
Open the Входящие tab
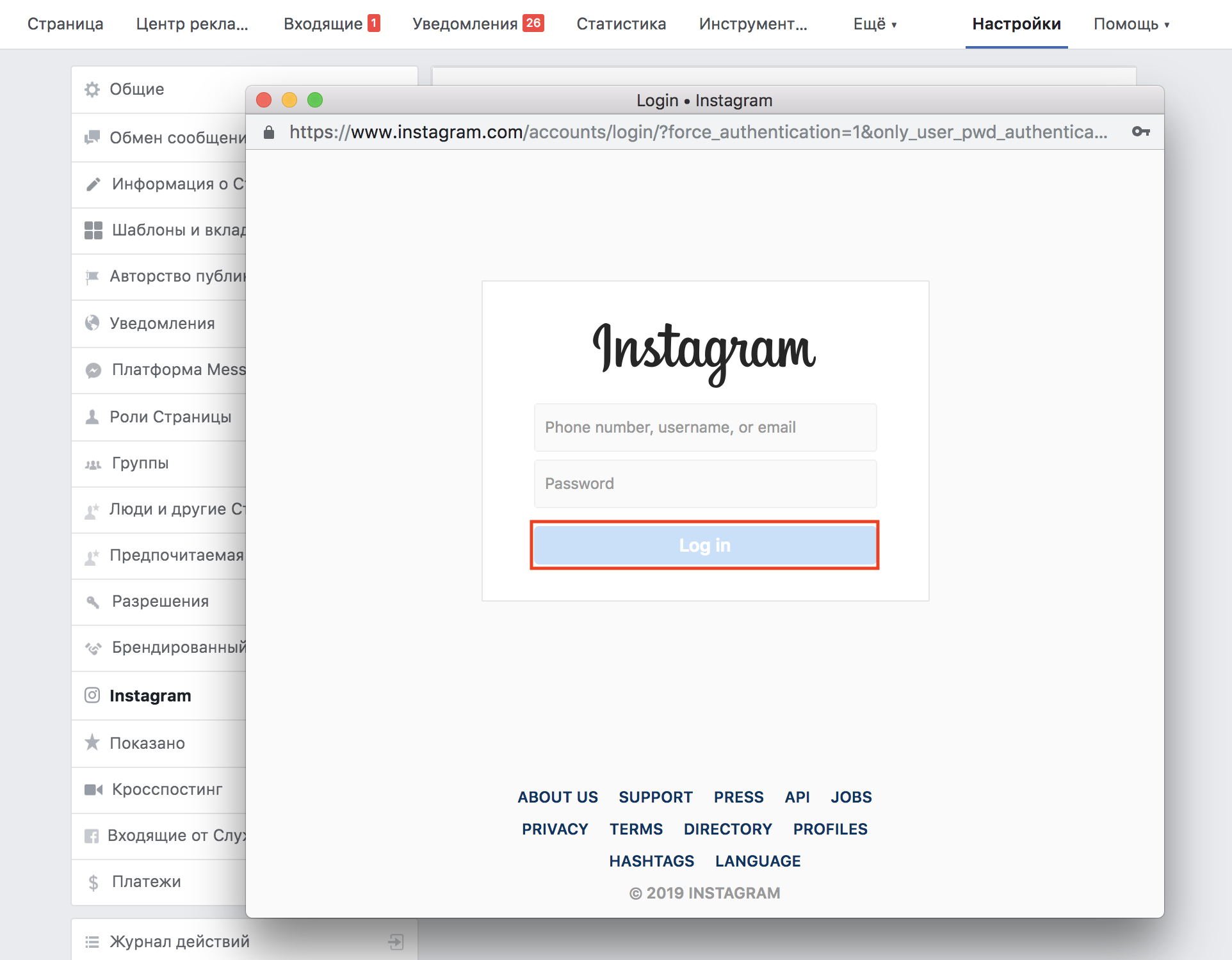pos(323,24)
